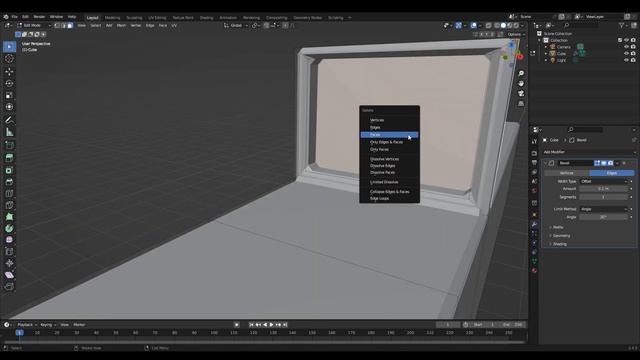Screen dimensions: 640x360
Task: Select the Annotate tool
Action: click(x=9, y=120)
